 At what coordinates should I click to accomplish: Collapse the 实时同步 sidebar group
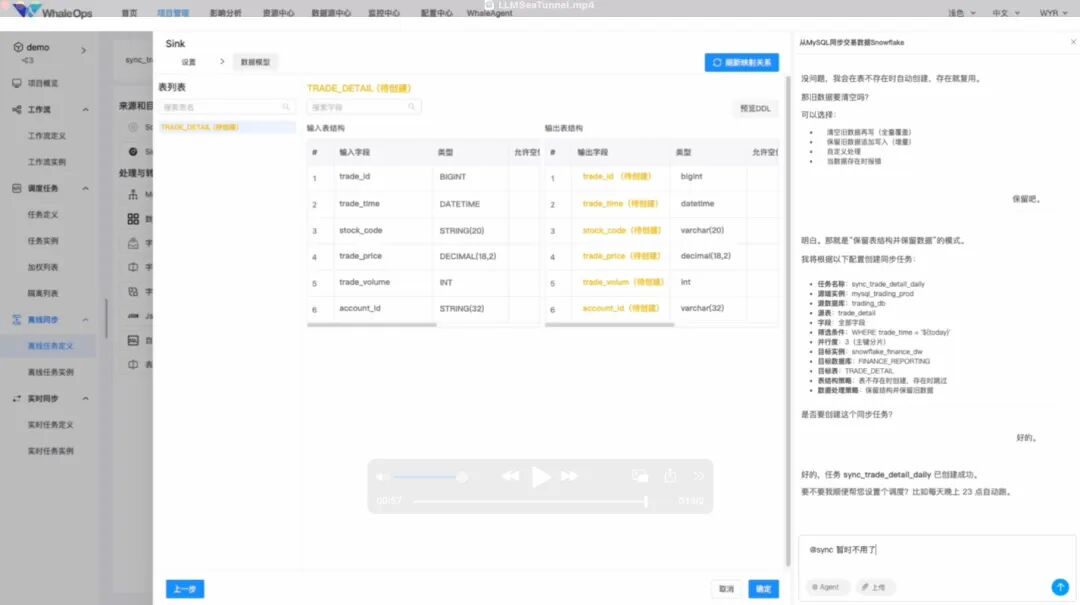click(x=85, y=398)
